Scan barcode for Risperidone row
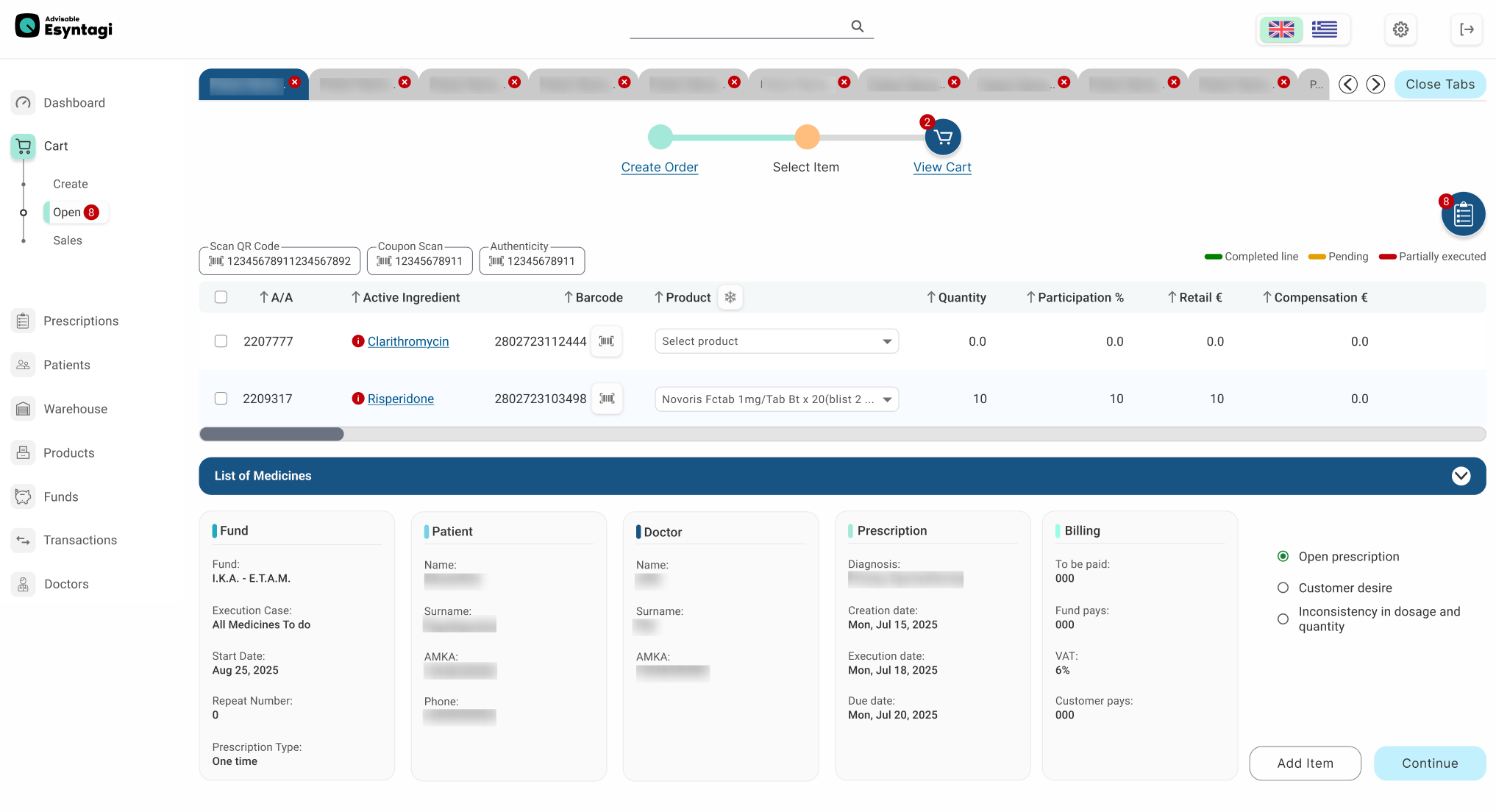The height and width of the screenshot is (812, 1496). pyautogui.click(x=607, y=399)
